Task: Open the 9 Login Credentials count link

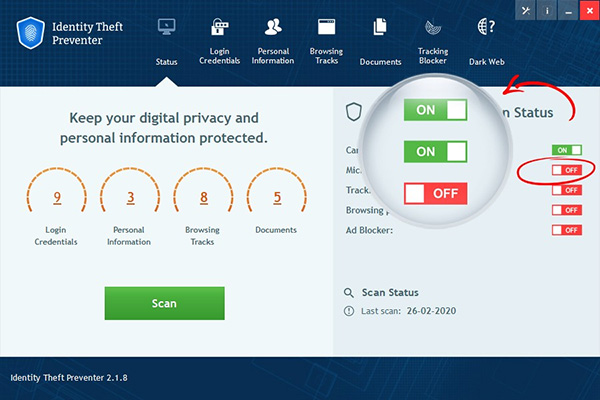Action: [57, 197]
